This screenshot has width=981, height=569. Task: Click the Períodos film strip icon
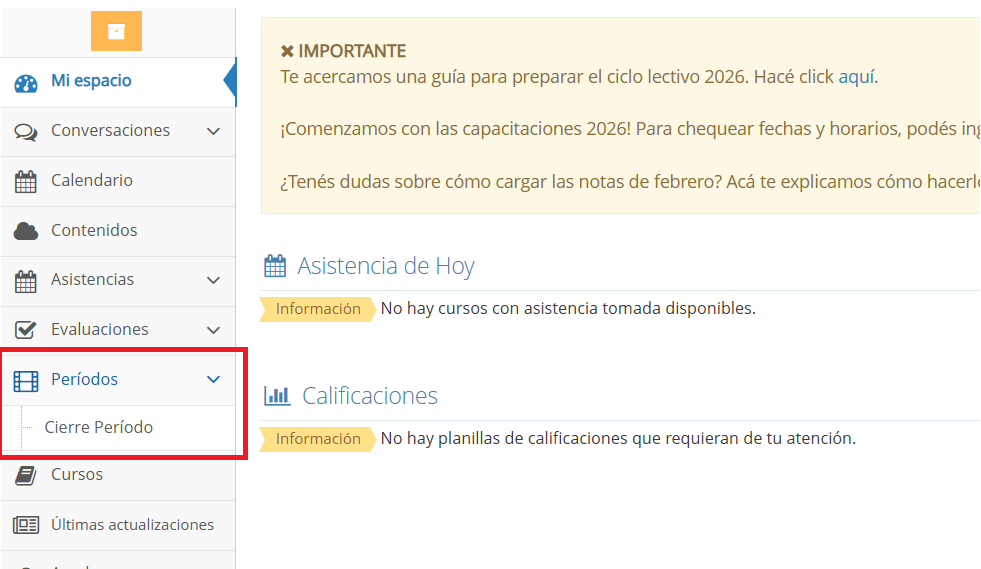[x=26, y=380]
